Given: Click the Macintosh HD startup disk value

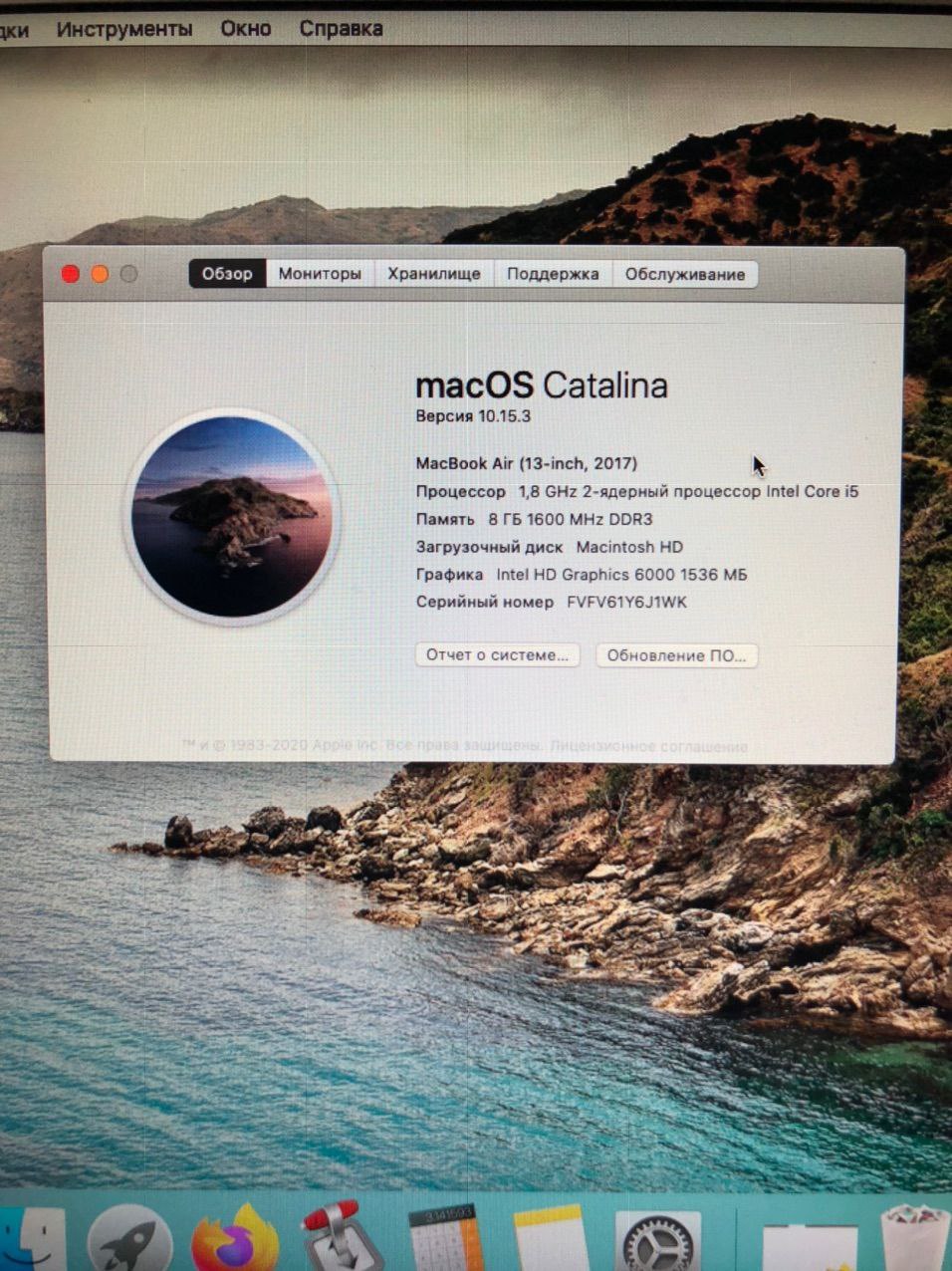Looking at the screenshot, I should point(629,547).
